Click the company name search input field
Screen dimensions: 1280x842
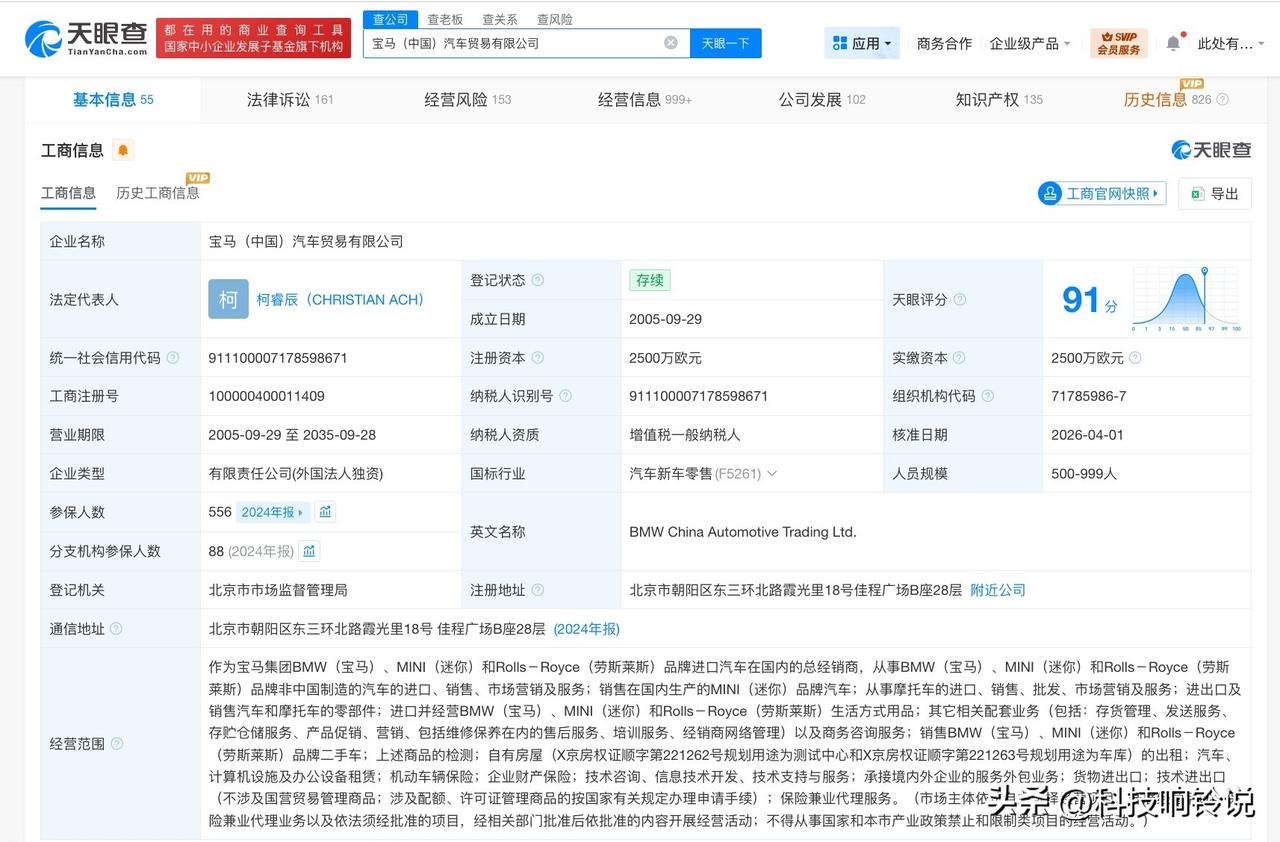pyautogui.click(x=520, y=43)
